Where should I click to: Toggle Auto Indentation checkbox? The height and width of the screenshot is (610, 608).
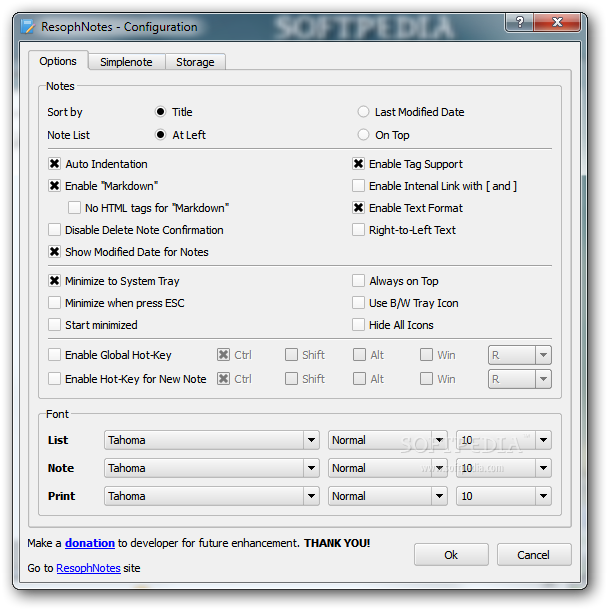[54, 164]
